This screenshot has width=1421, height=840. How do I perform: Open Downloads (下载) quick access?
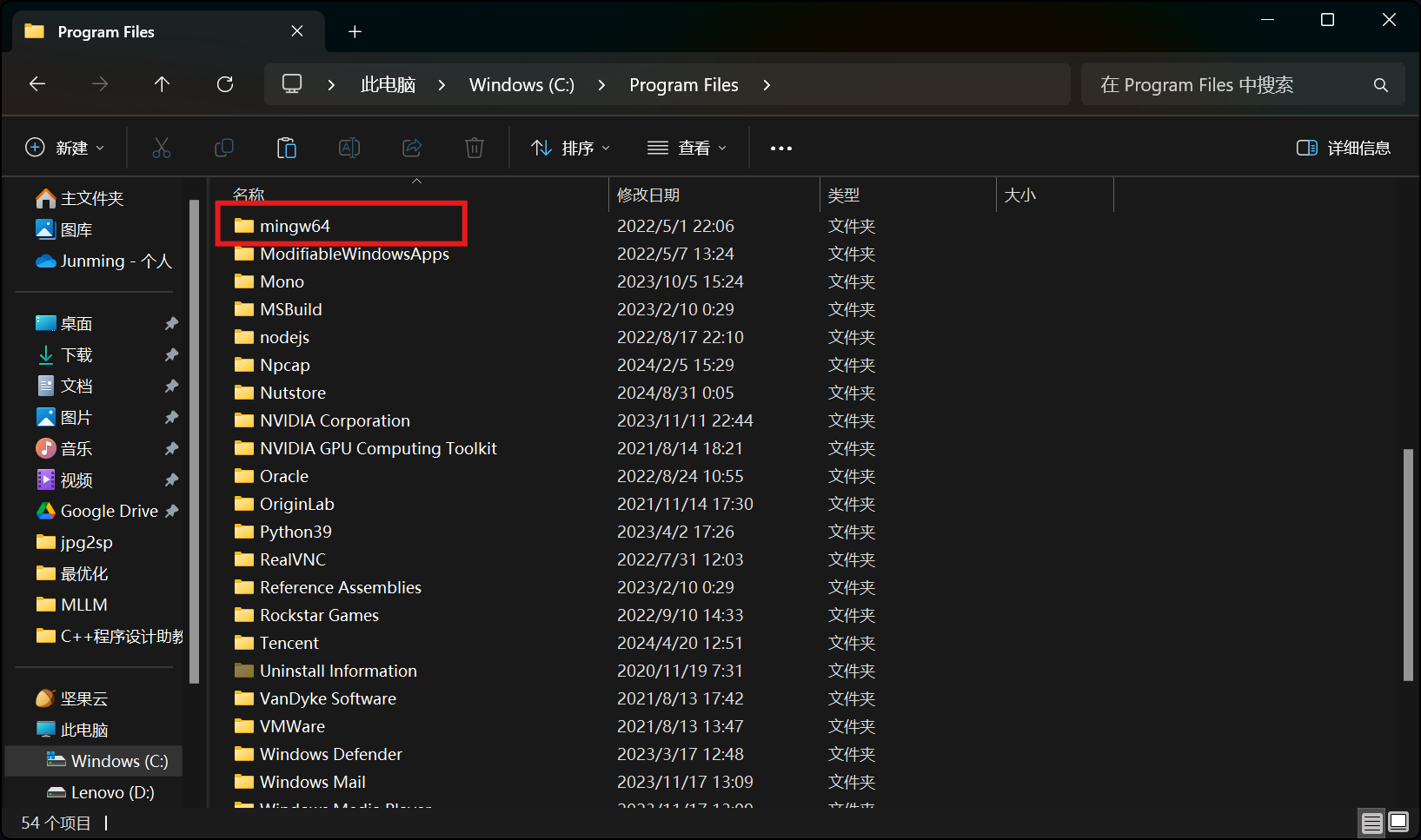(64, 355)
